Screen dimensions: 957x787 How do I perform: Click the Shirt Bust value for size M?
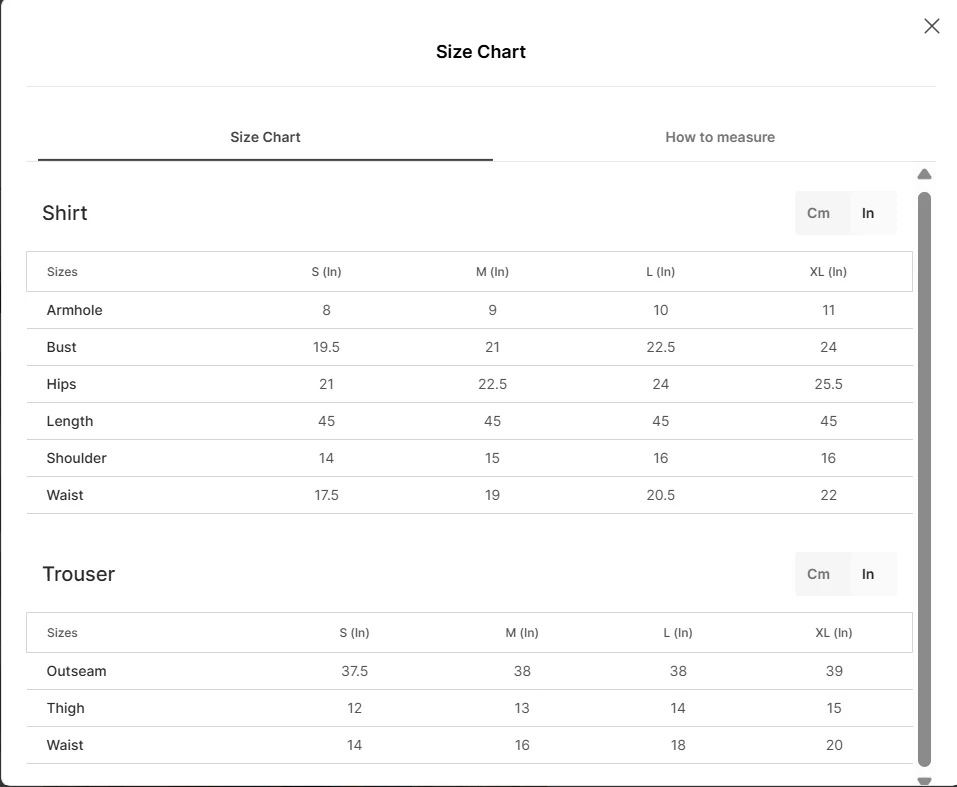click(x=492, y=347)
